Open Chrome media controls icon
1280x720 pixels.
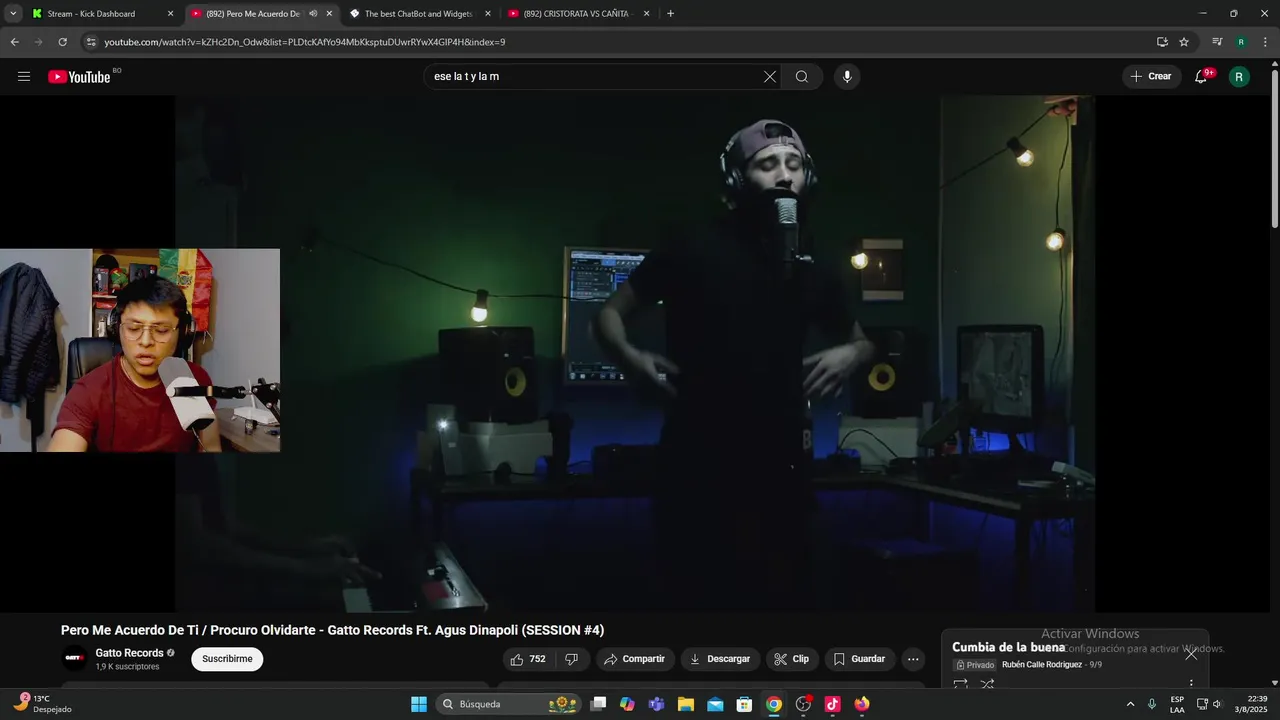pyautogui.click(x=1217, y=42)
